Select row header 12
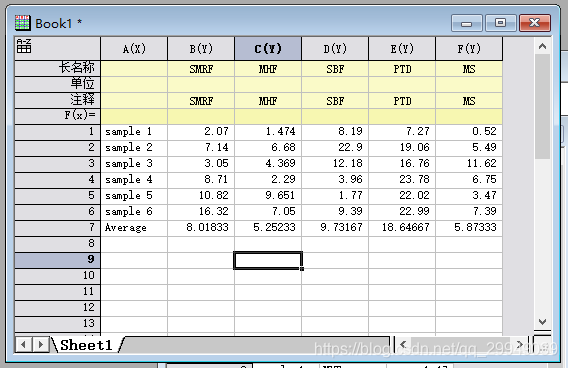 point(58,308)
